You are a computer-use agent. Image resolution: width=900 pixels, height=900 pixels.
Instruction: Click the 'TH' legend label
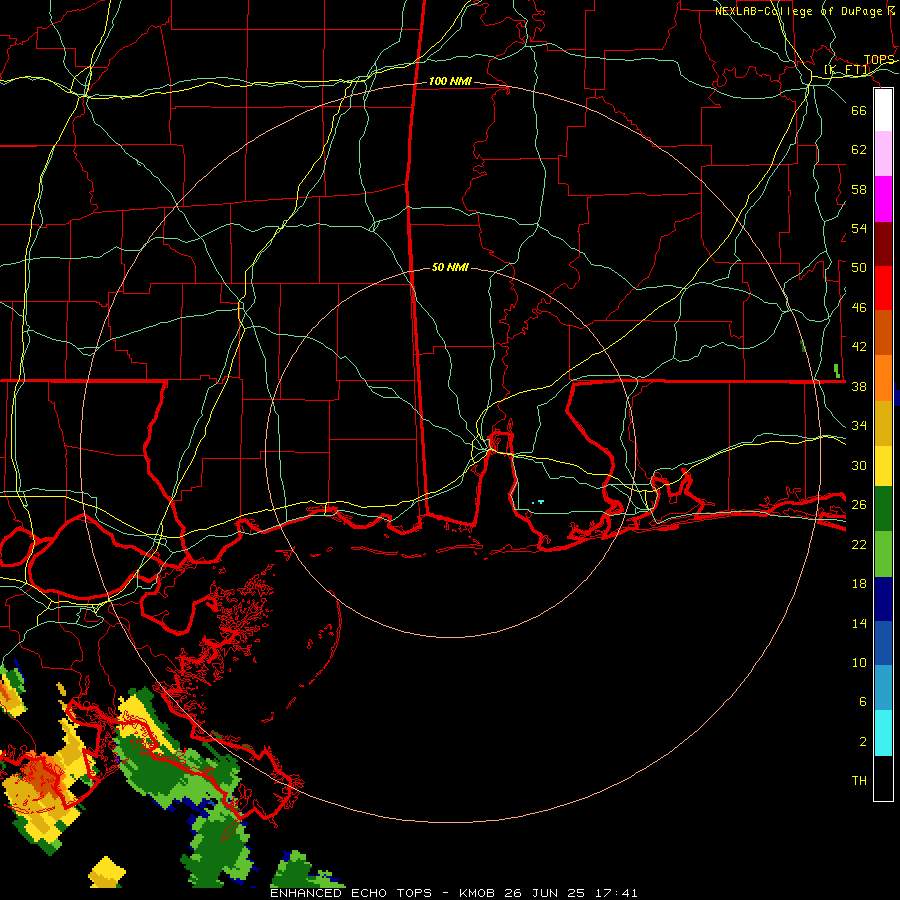point(859,781)
